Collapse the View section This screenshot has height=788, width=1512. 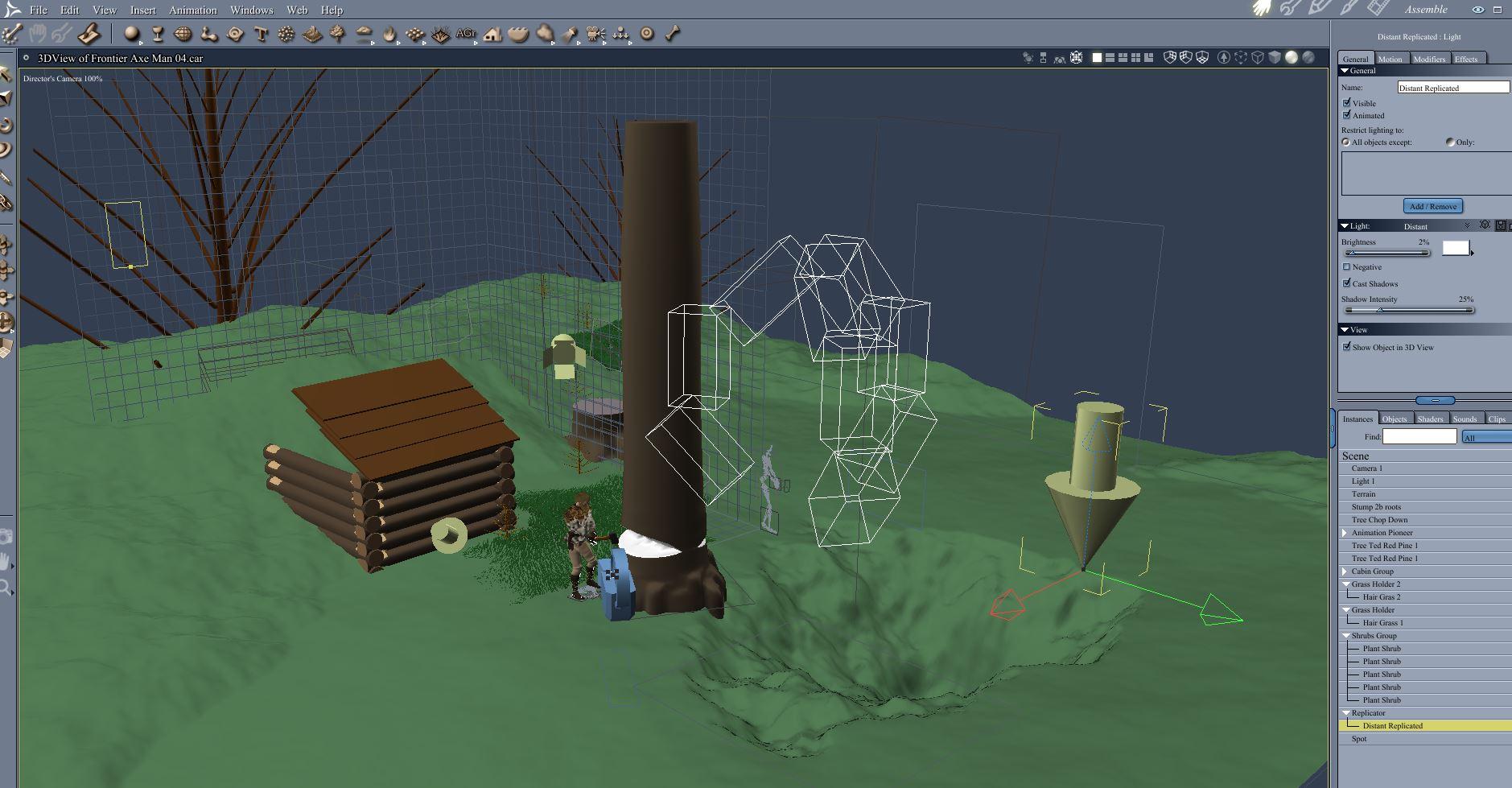(1345, 330)
